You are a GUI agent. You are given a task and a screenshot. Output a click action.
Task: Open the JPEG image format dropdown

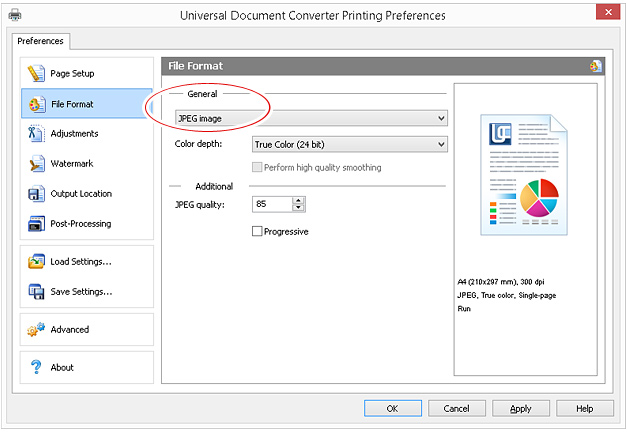[311, 118]
